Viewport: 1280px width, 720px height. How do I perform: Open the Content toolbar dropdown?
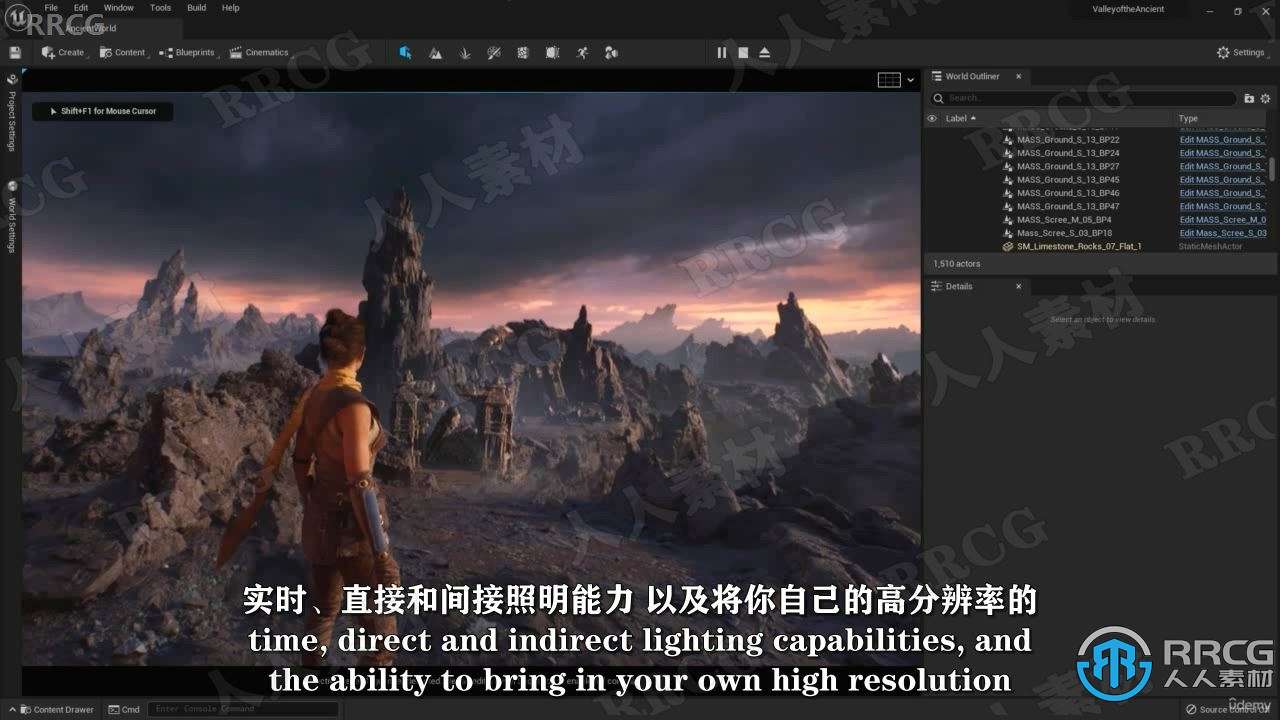point(123,52)
